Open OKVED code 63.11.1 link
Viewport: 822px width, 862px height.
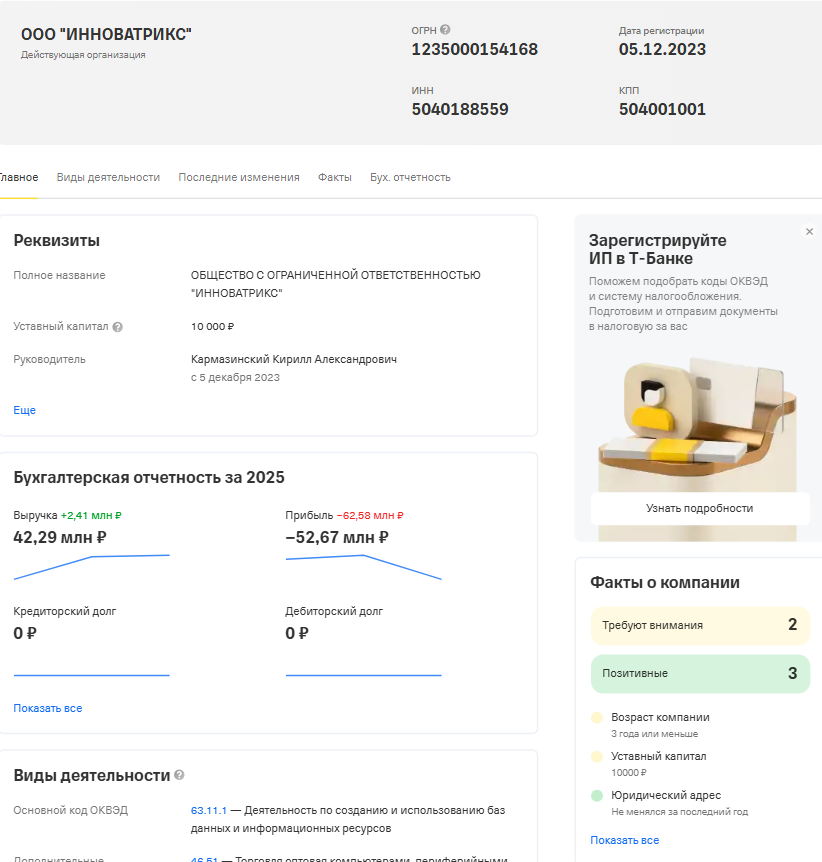coord(208,810)
